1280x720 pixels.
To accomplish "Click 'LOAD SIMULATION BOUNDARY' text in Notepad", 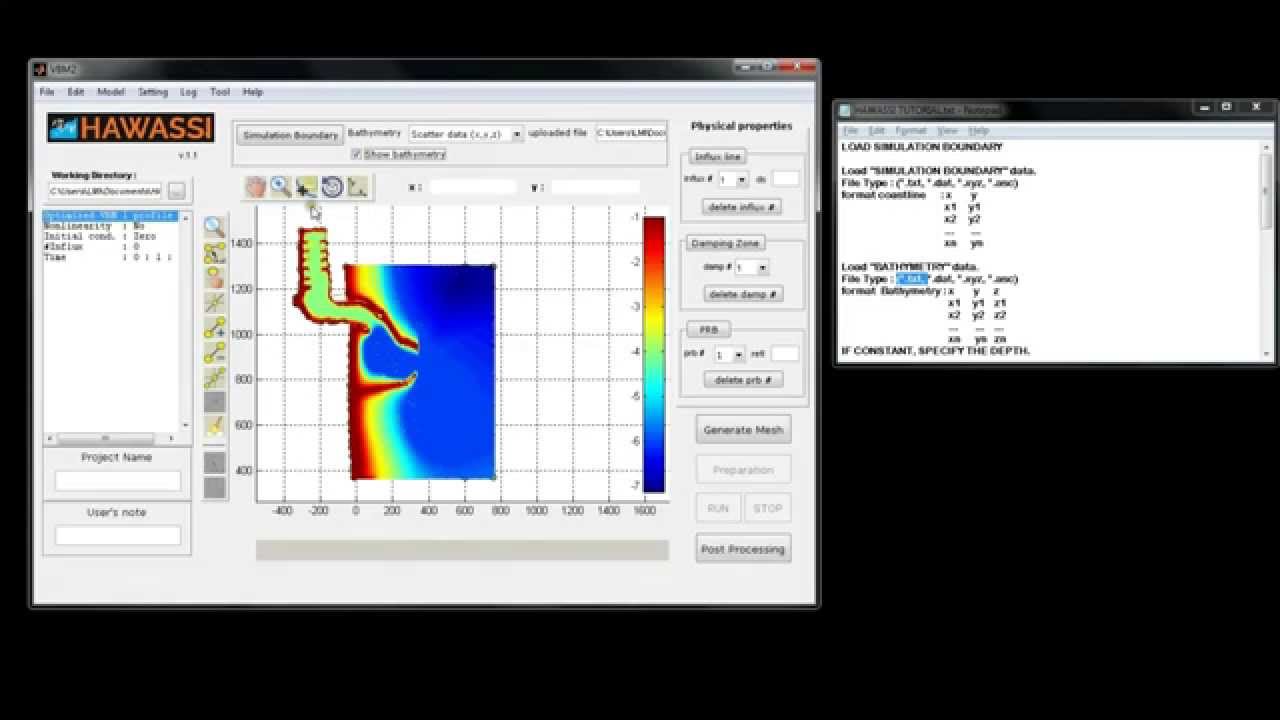I will tap(922, 147).
